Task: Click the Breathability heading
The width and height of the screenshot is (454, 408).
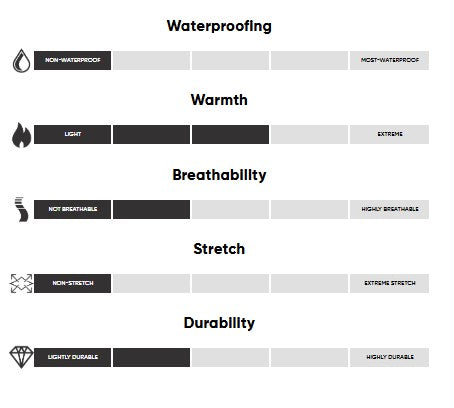Action: 219,175
